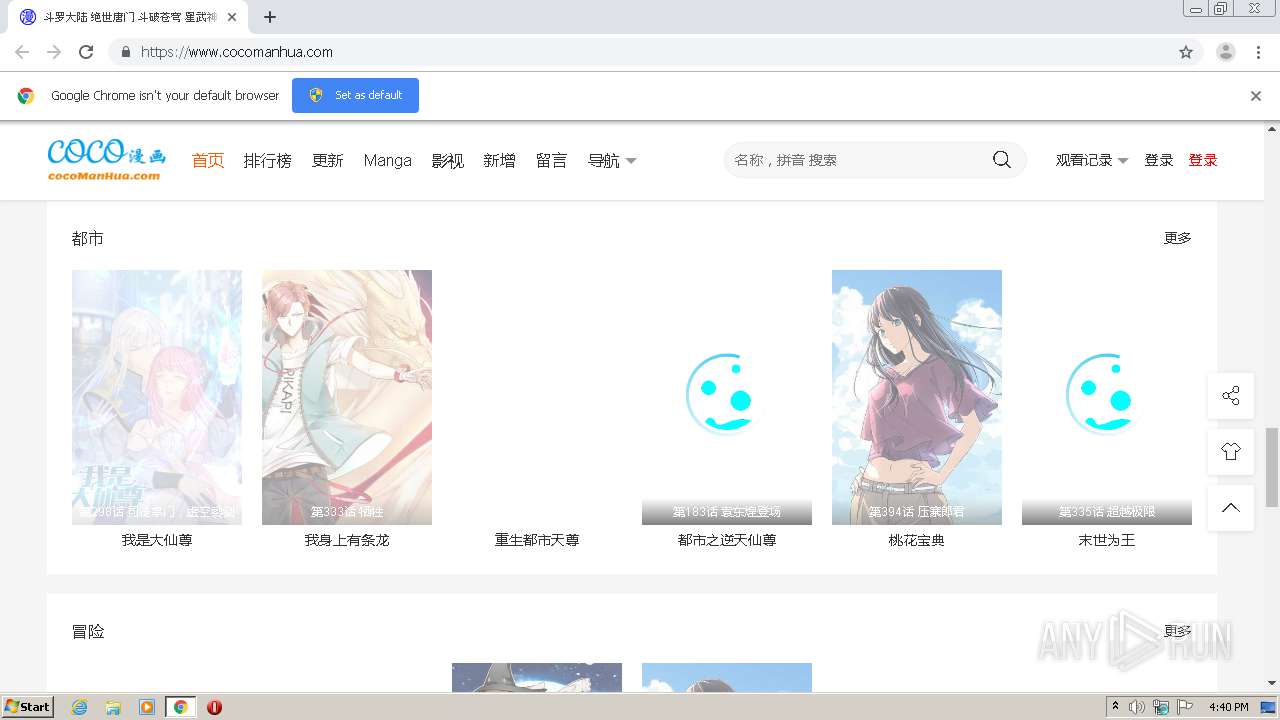Click the back-to-top arrow button

pyautogui.click(x=1231, y=507)
